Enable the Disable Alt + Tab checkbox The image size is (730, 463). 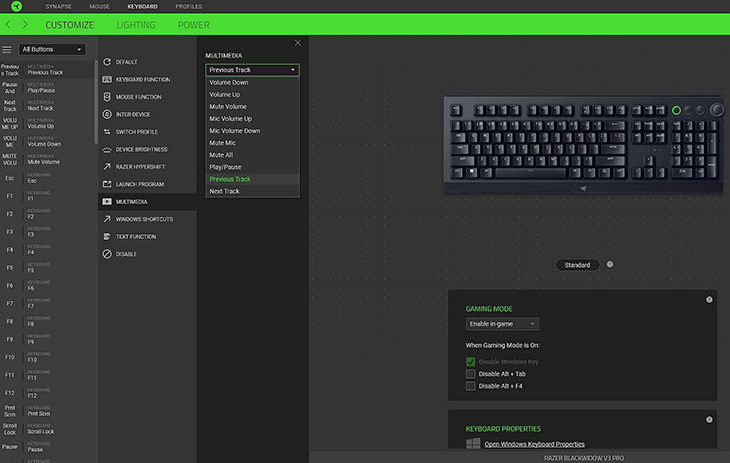471,374
